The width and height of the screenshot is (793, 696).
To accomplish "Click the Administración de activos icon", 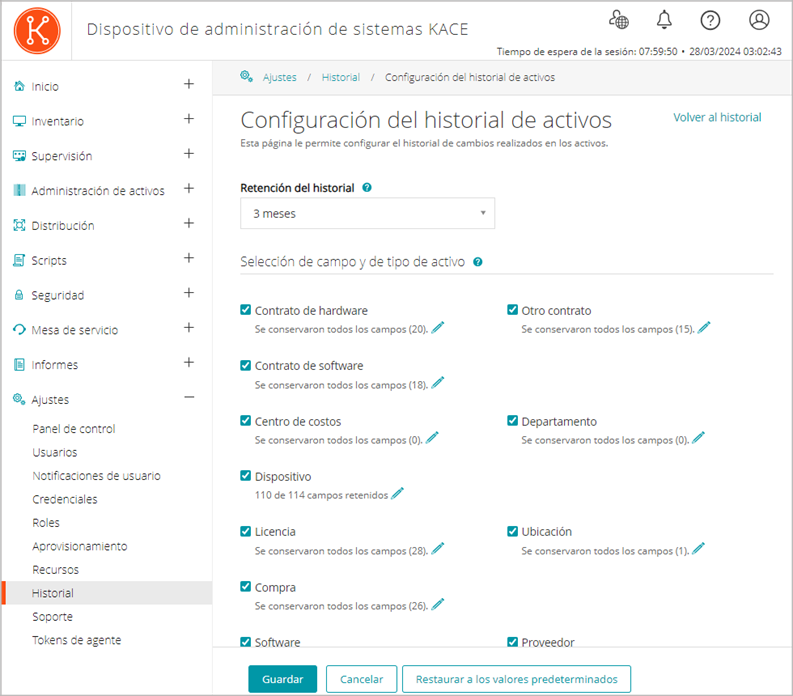I will tap(19, 190).
